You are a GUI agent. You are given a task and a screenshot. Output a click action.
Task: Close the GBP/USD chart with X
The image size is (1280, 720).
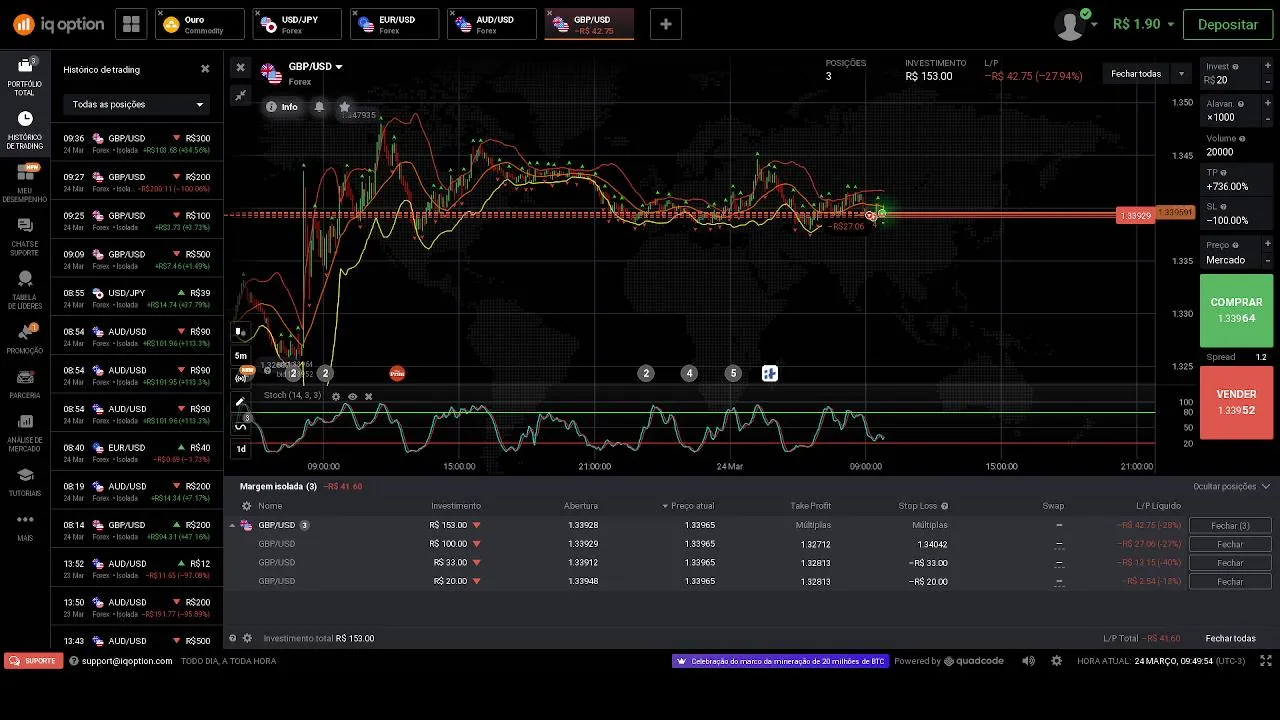point(240,68)
